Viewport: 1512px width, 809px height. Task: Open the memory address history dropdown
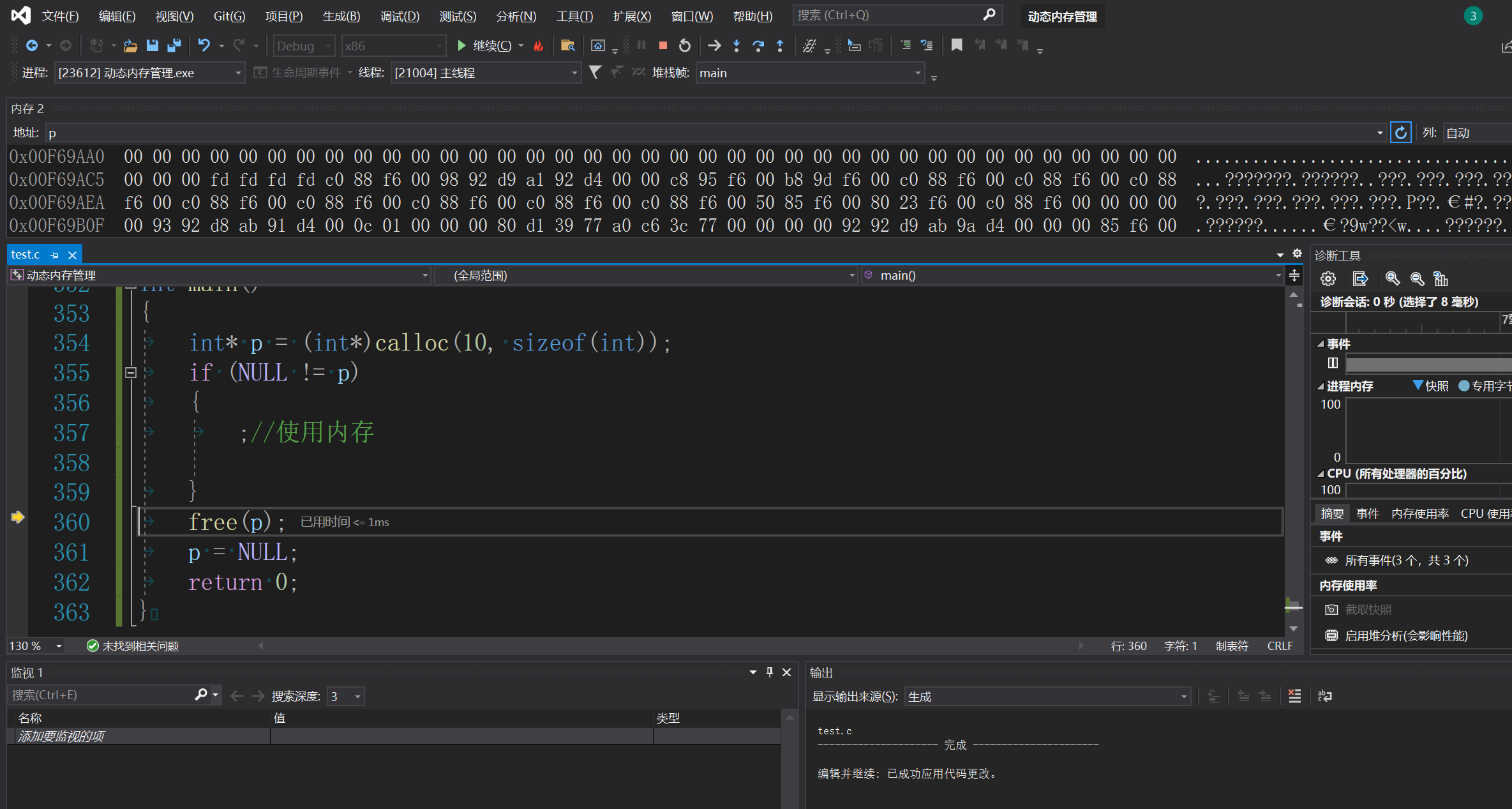[1379, 133]
